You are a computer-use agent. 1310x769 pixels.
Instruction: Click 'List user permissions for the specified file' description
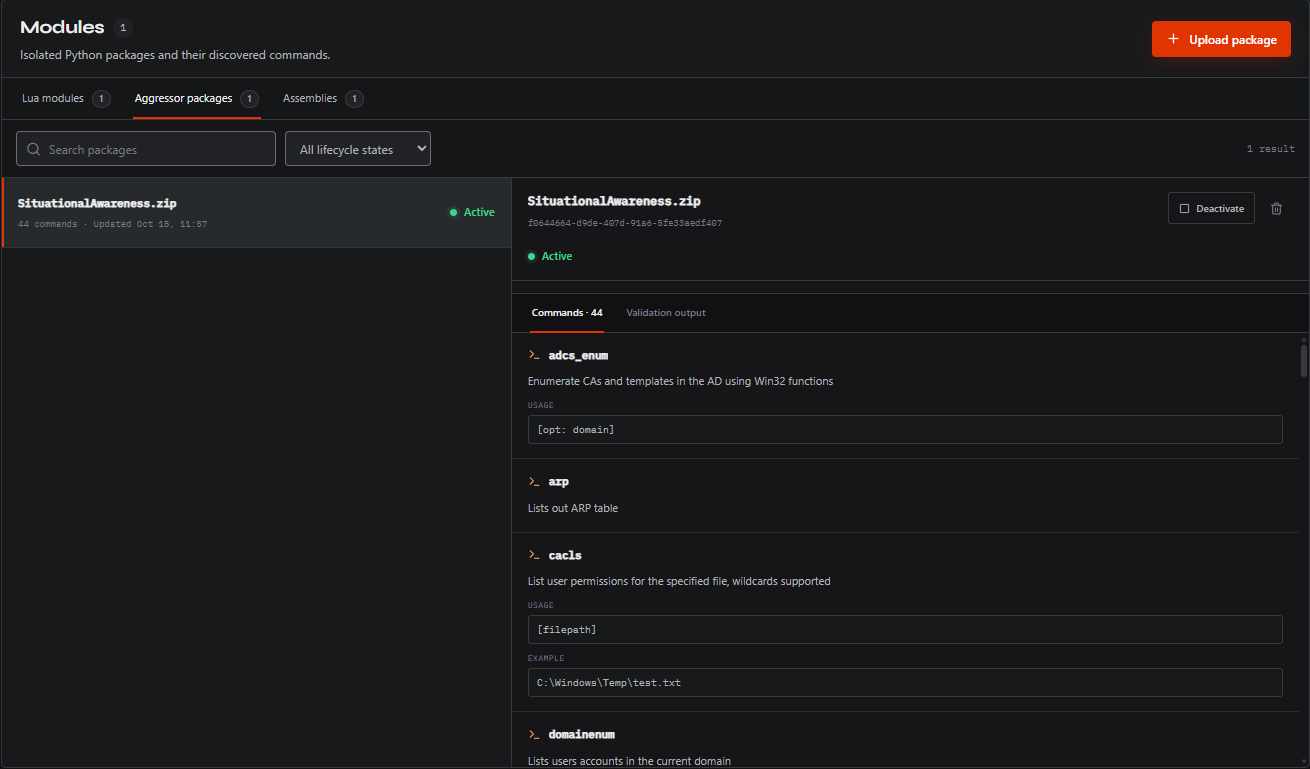(679, 581)
